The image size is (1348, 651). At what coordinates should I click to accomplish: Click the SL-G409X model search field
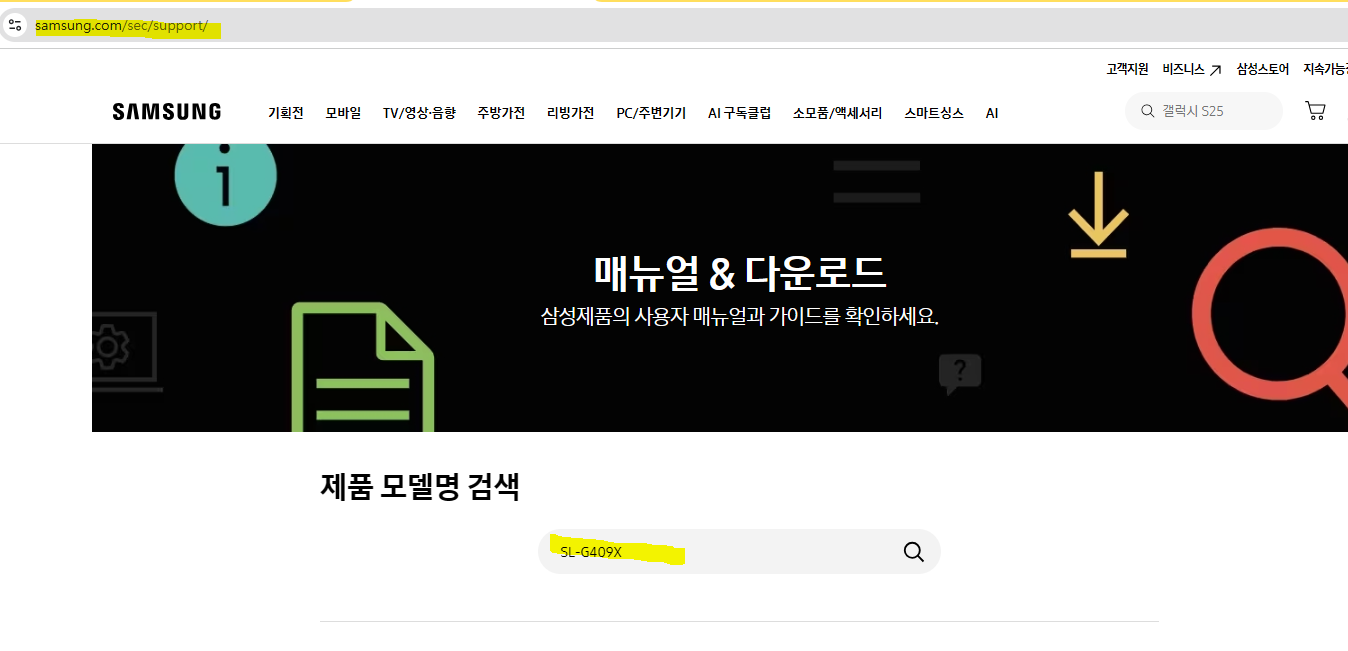739,552
